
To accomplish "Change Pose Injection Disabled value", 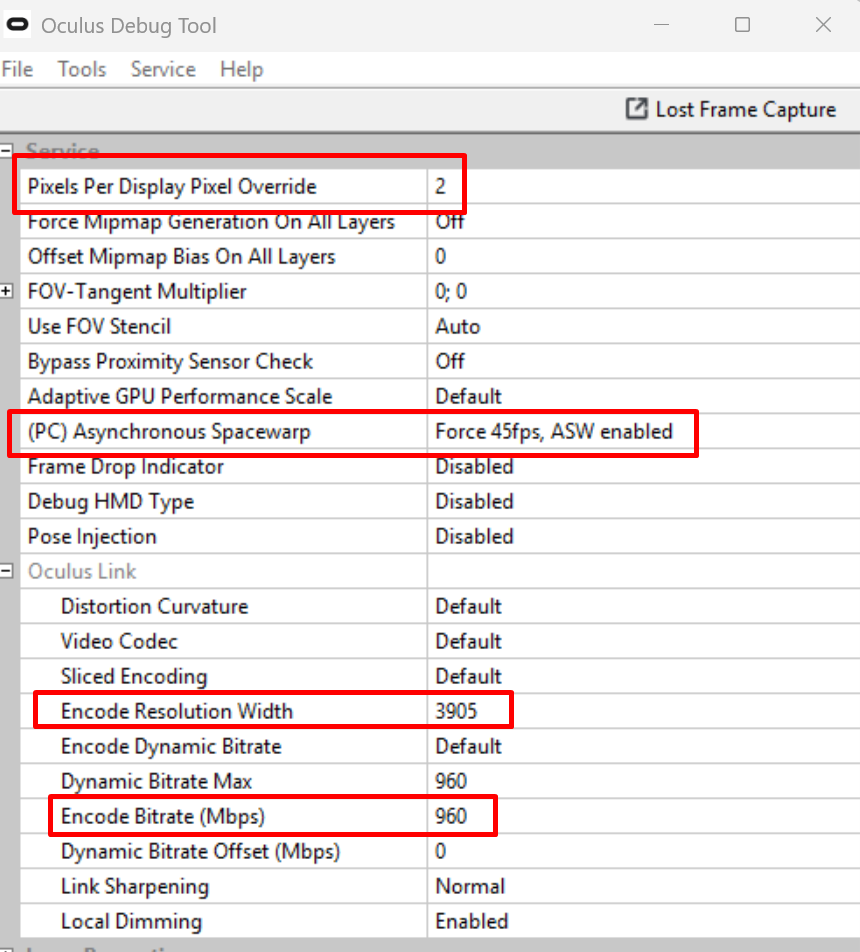I will point(474,537).
